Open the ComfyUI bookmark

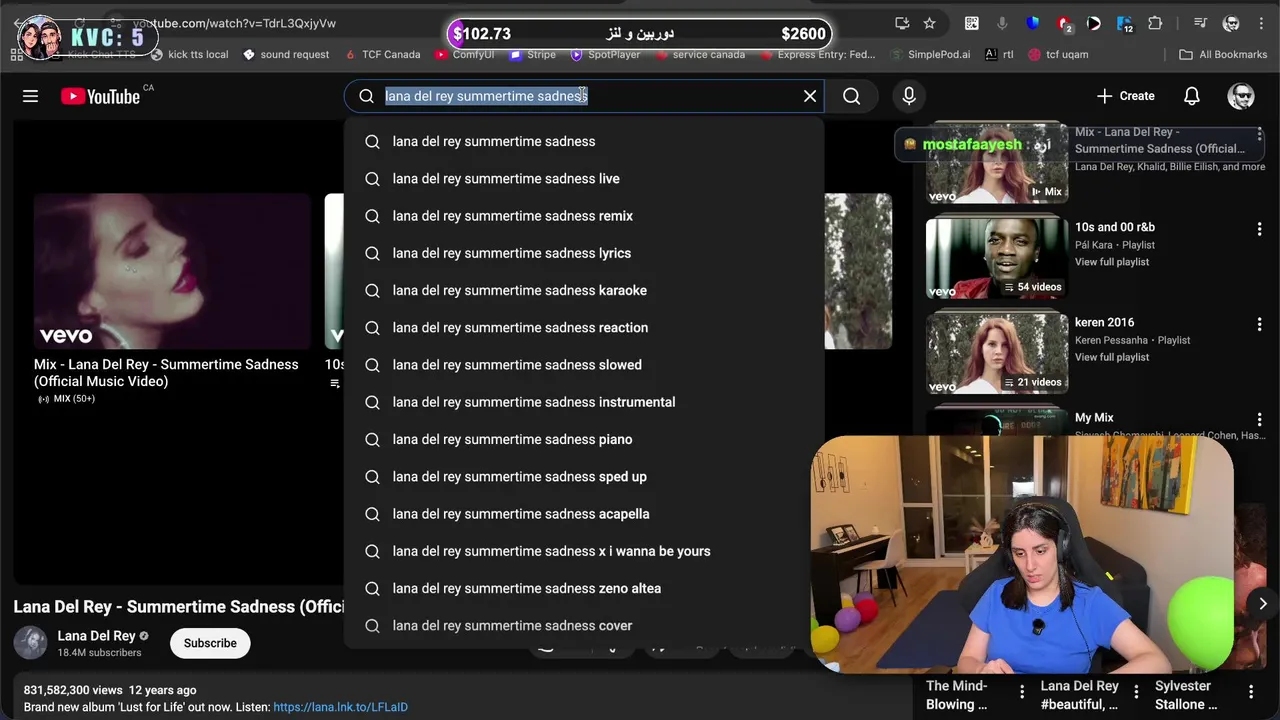tap(464, 54)
